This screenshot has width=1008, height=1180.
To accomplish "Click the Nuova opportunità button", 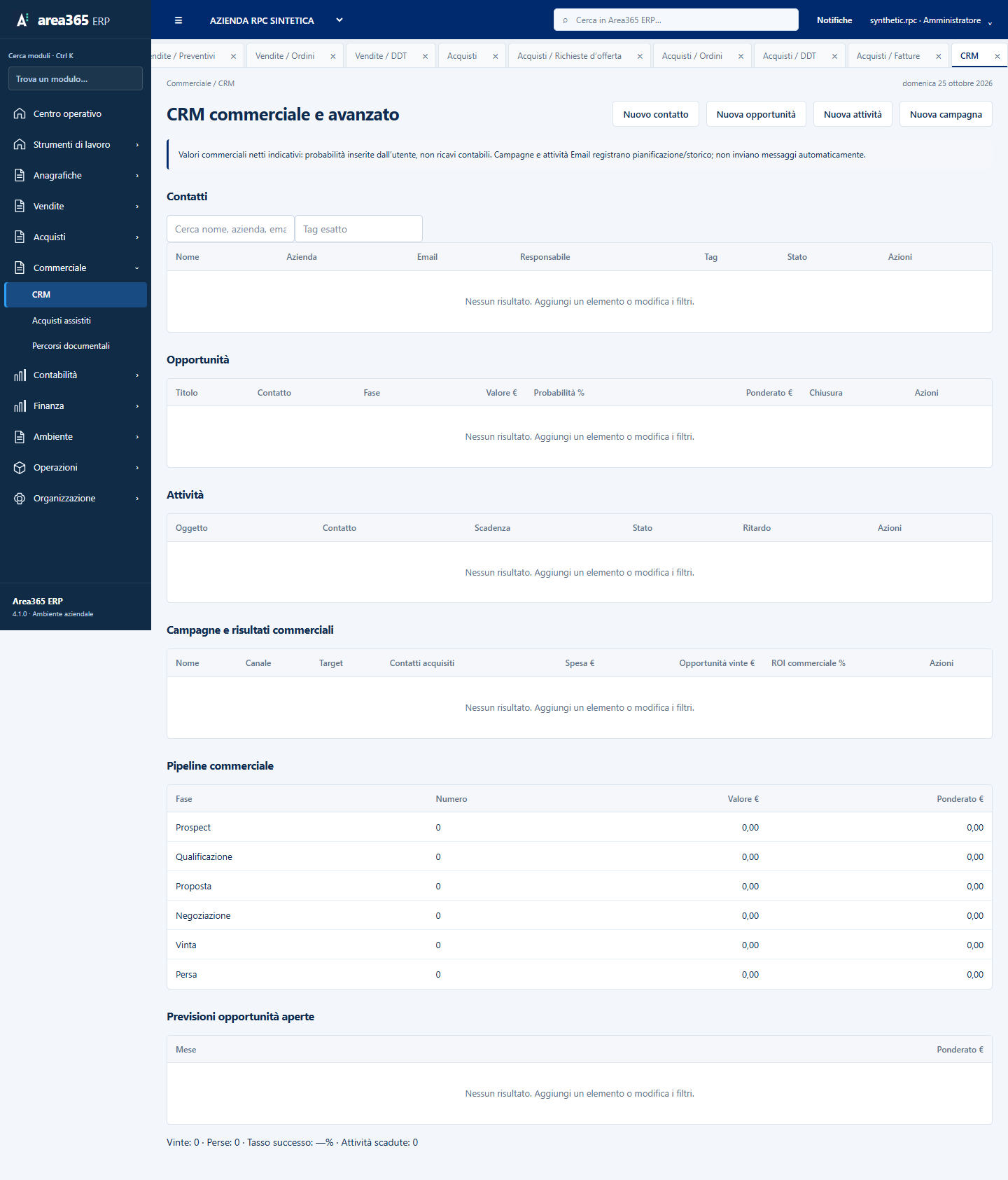I will click(756, 114).
